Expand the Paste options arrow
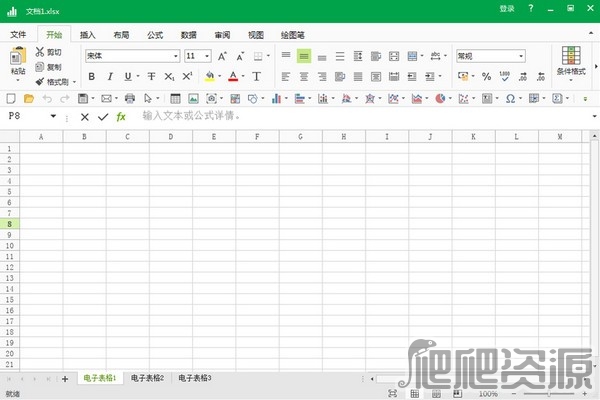 18,80
